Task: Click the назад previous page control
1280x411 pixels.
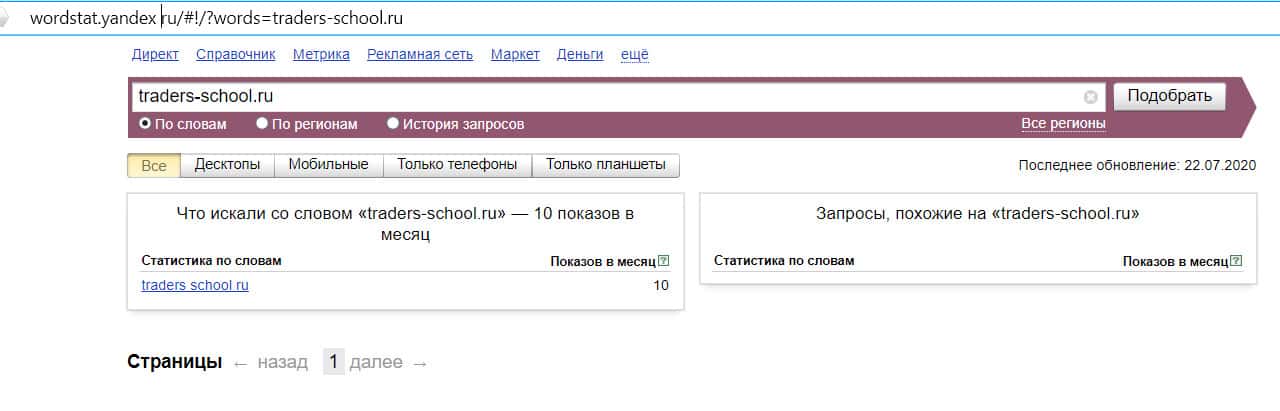Action: coord(270,362)
